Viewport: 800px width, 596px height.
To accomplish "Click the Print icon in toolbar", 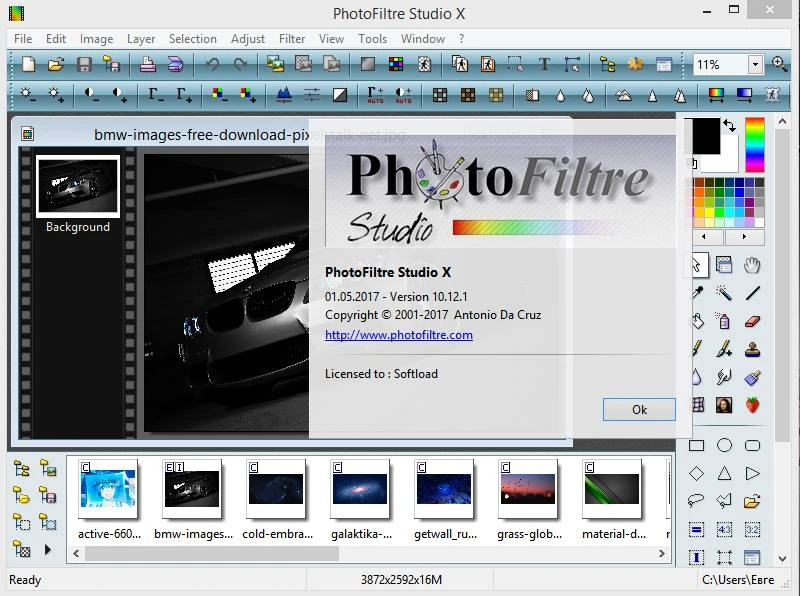I will (x=148, y=65).
